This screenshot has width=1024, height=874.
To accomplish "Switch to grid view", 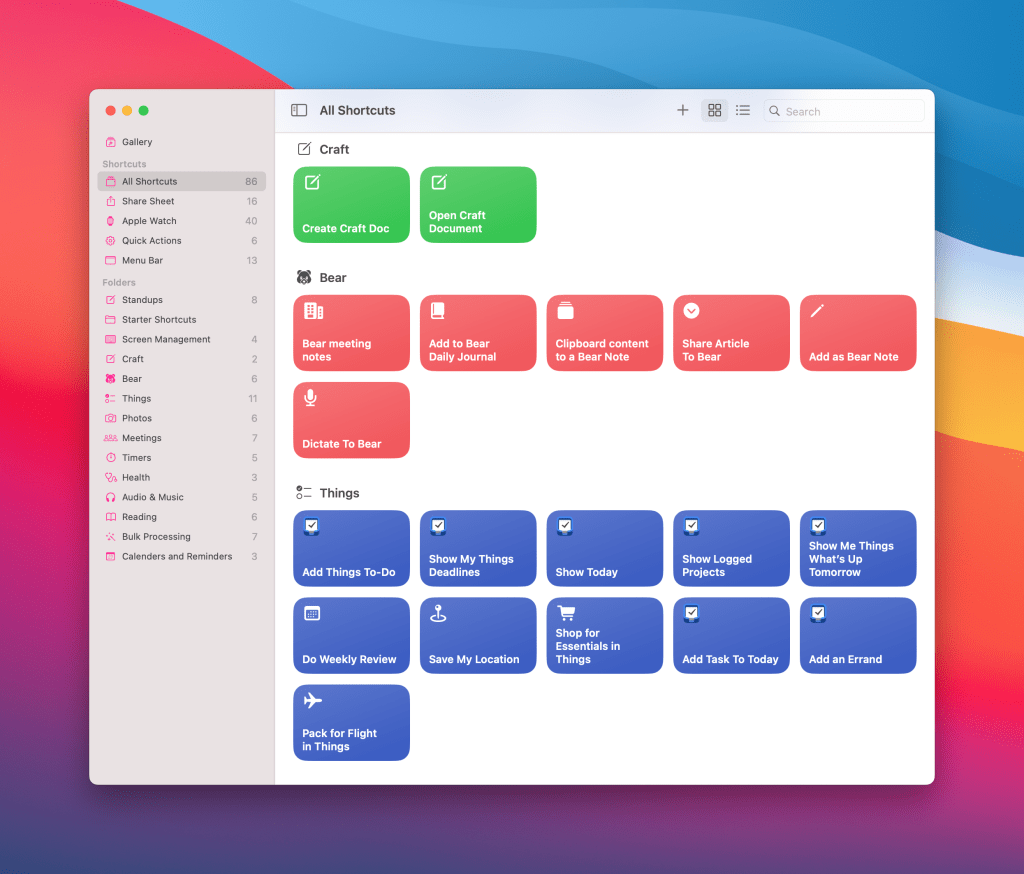I will click(x=714, y=111).
